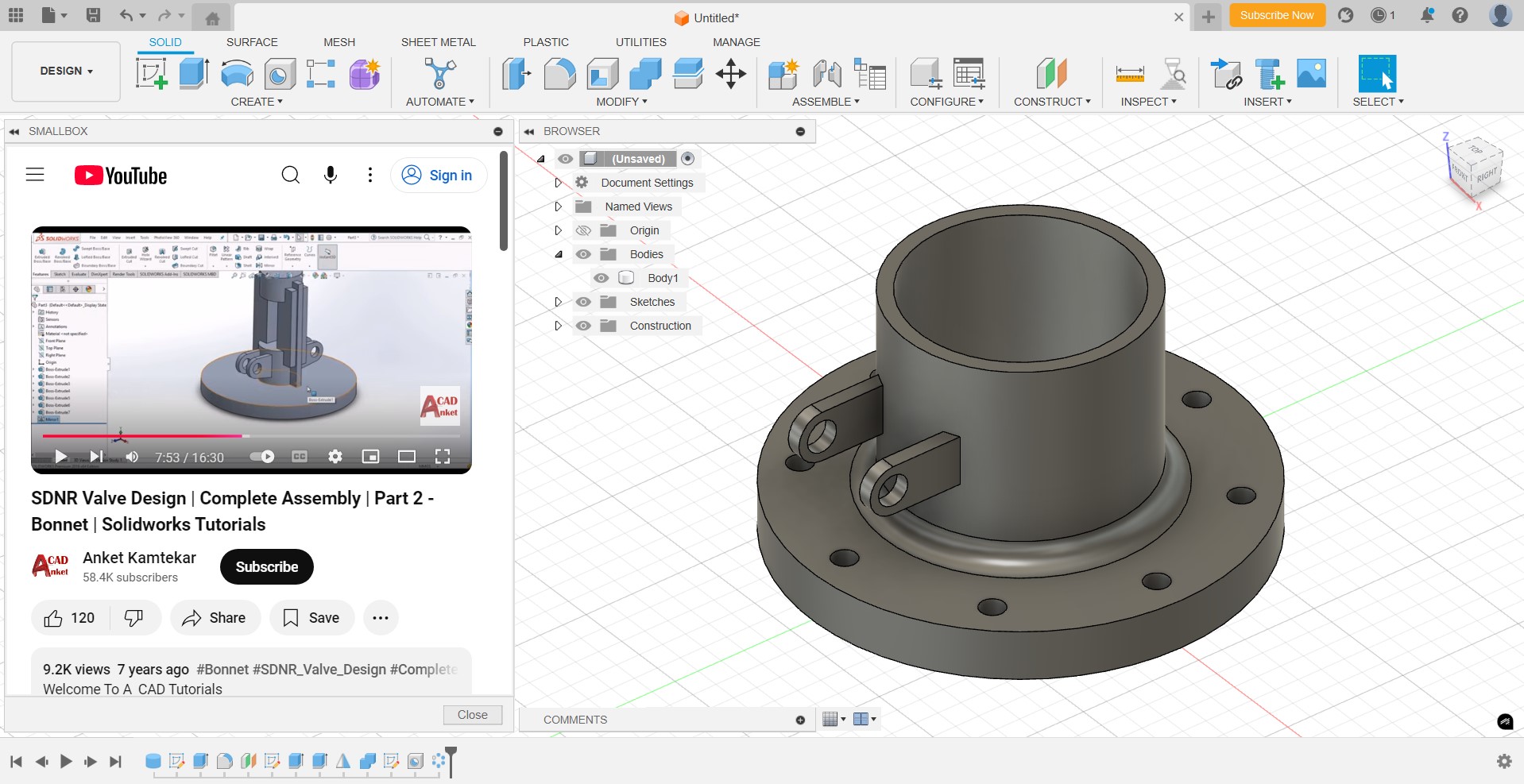Open the DESIGN workspace dropdown
Image resolution: width=1524 pixels, height=784 pixels.
pyautogui.click(x=66, y=71)
